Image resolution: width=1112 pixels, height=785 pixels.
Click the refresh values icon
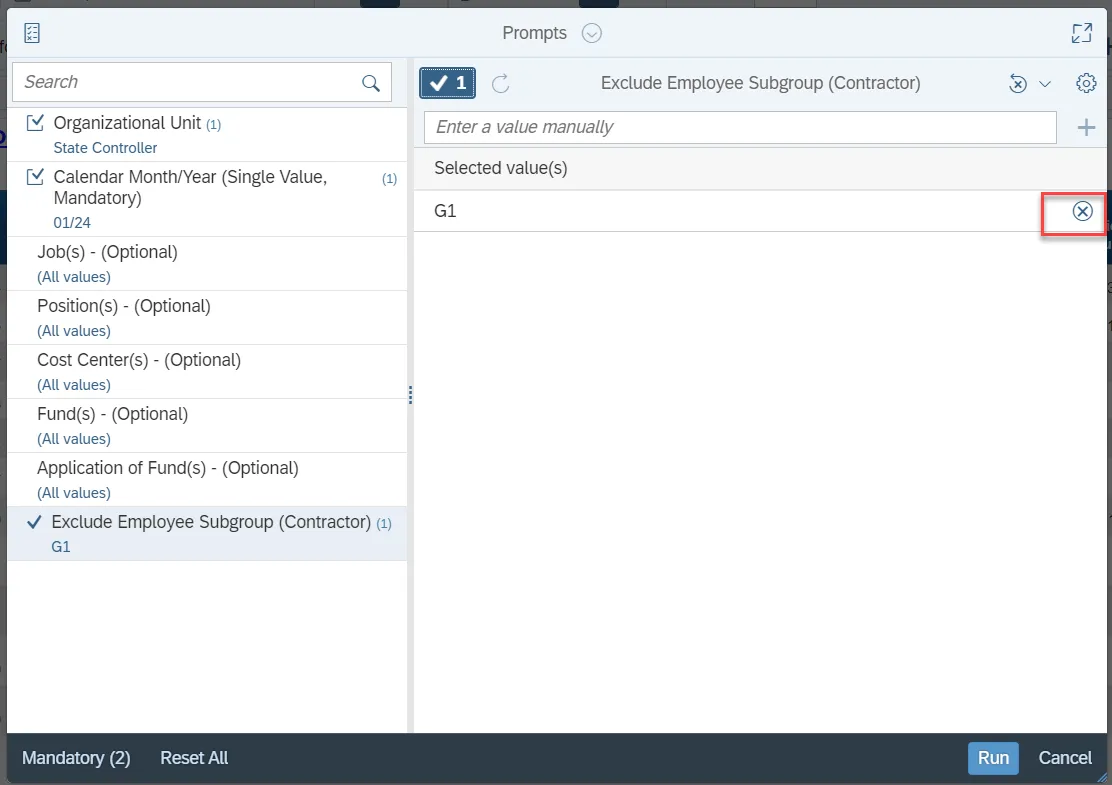(x=501, y=83)
